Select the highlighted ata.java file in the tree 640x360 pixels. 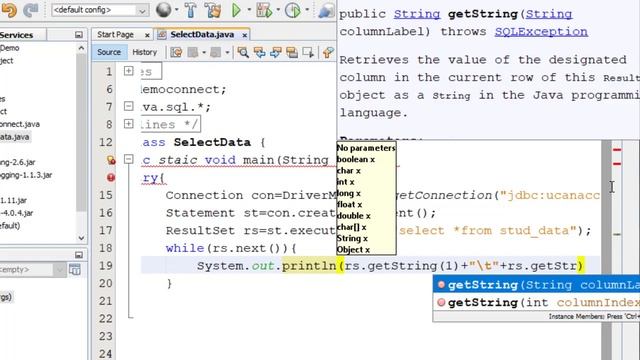pos(15,137)
